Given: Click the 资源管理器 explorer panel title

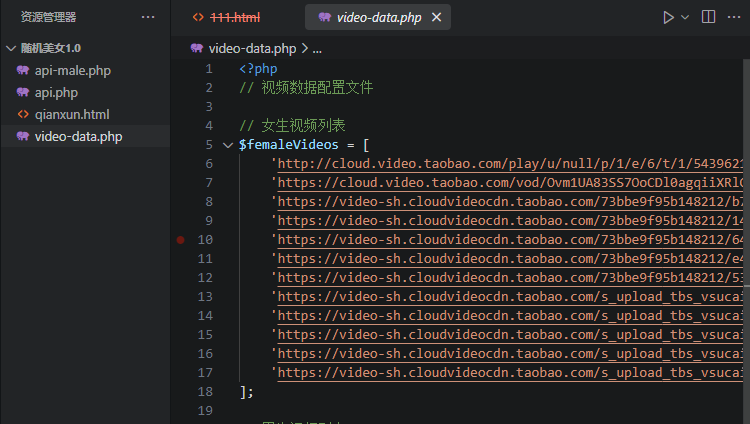Looking at the screenshot, I should click(48, 17).
